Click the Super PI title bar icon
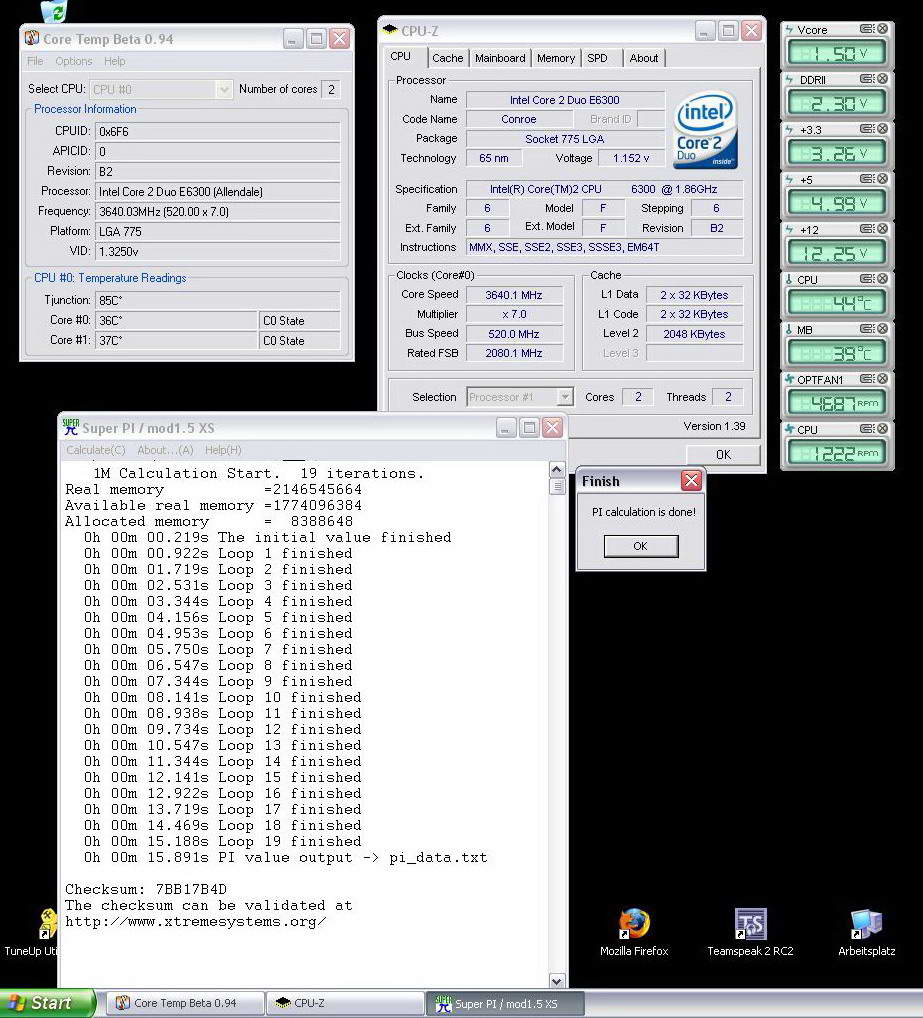This screenshot has width=923, height=1018. point(70,427)
